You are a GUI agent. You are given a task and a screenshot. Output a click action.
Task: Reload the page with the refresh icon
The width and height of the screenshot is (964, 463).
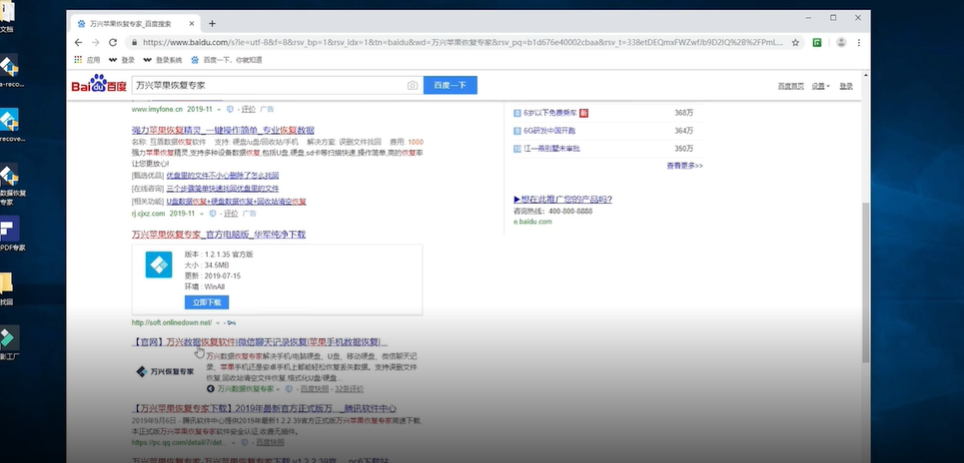point(113,42)
